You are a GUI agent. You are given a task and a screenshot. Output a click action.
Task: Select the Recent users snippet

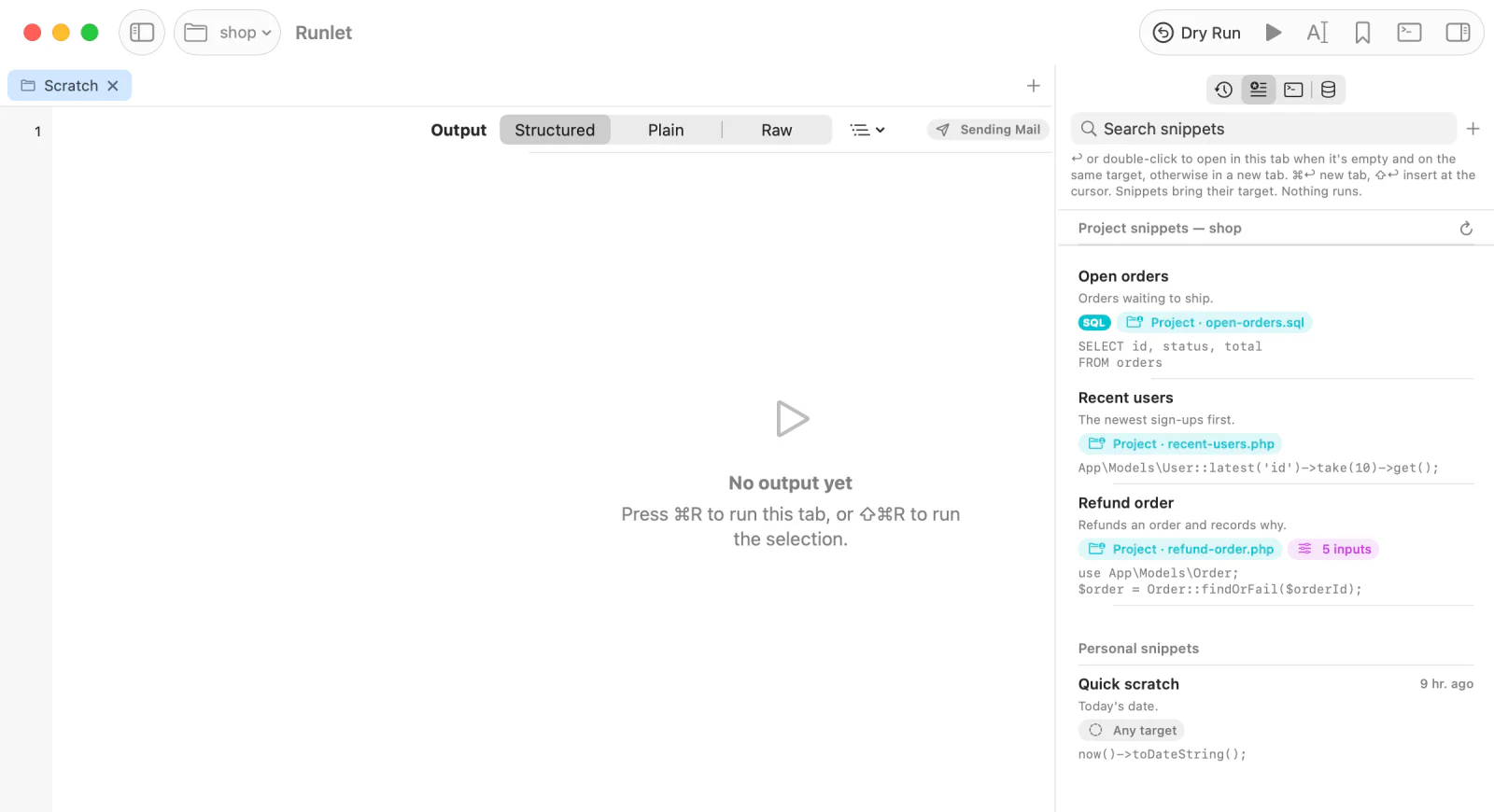click(1276, 432)
